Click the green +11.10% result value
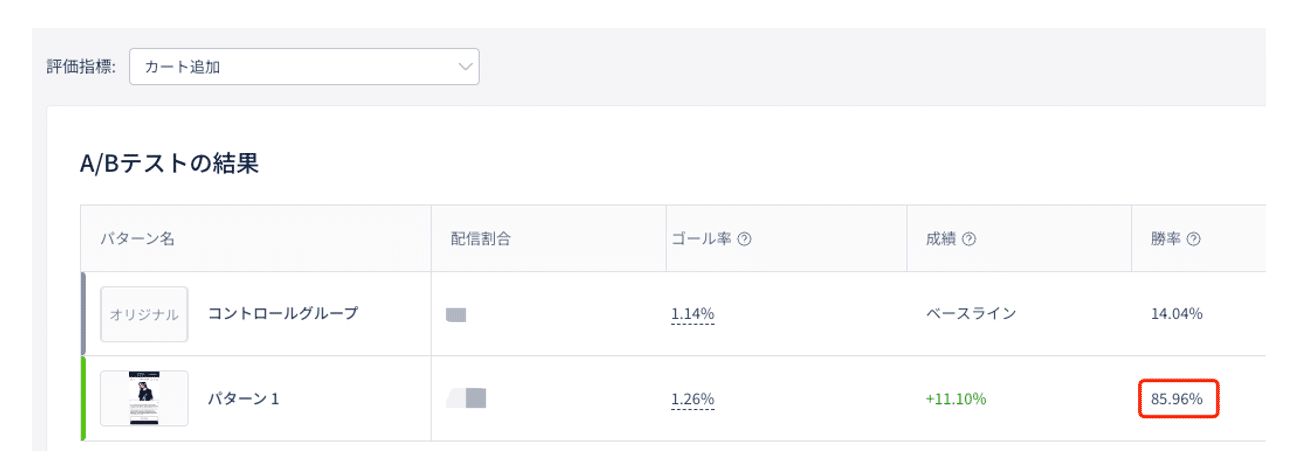 tap(956, 399)
